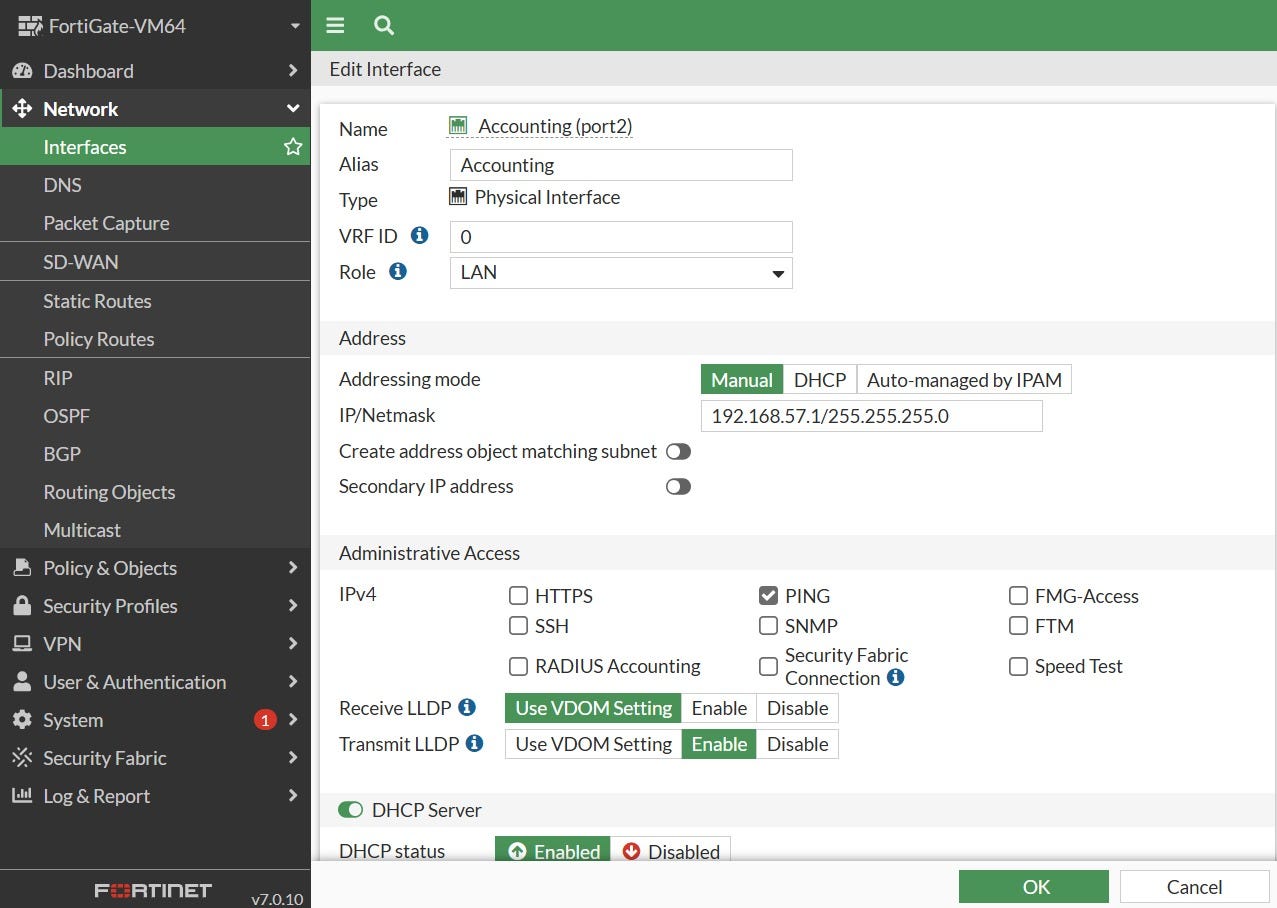Click the VRF ID info icon
Viewport: 1277px width, 908px height.
(419, 235)
